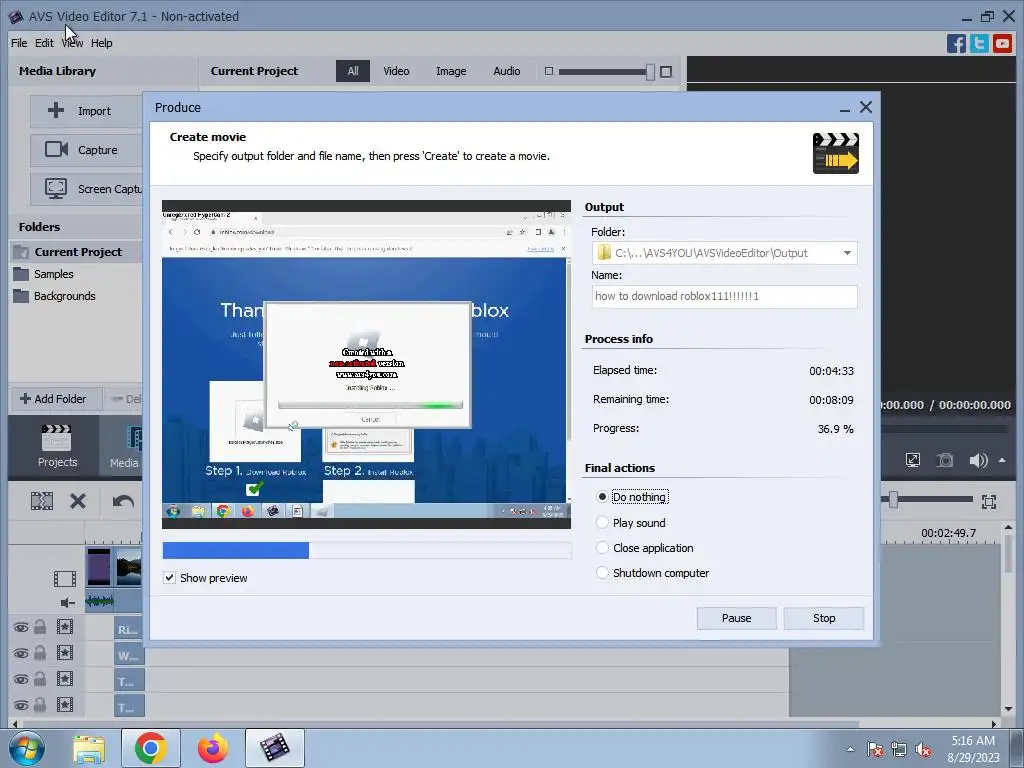Adjust the thumbnail size slider handle
This screenshot has width=1024, height=768.
pos(650,72)
